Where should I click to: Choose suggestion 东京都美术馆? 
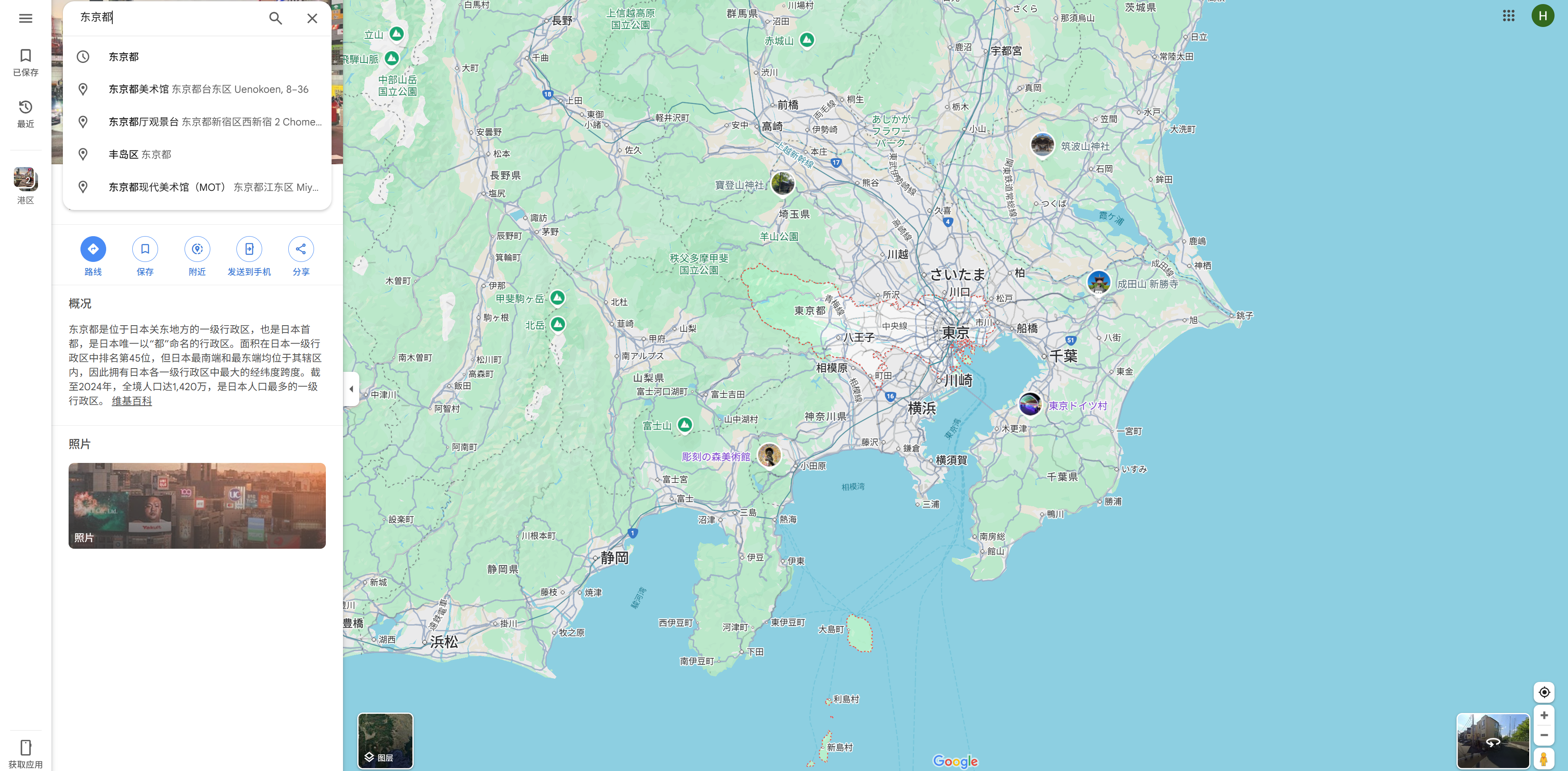tap(197, 89)
